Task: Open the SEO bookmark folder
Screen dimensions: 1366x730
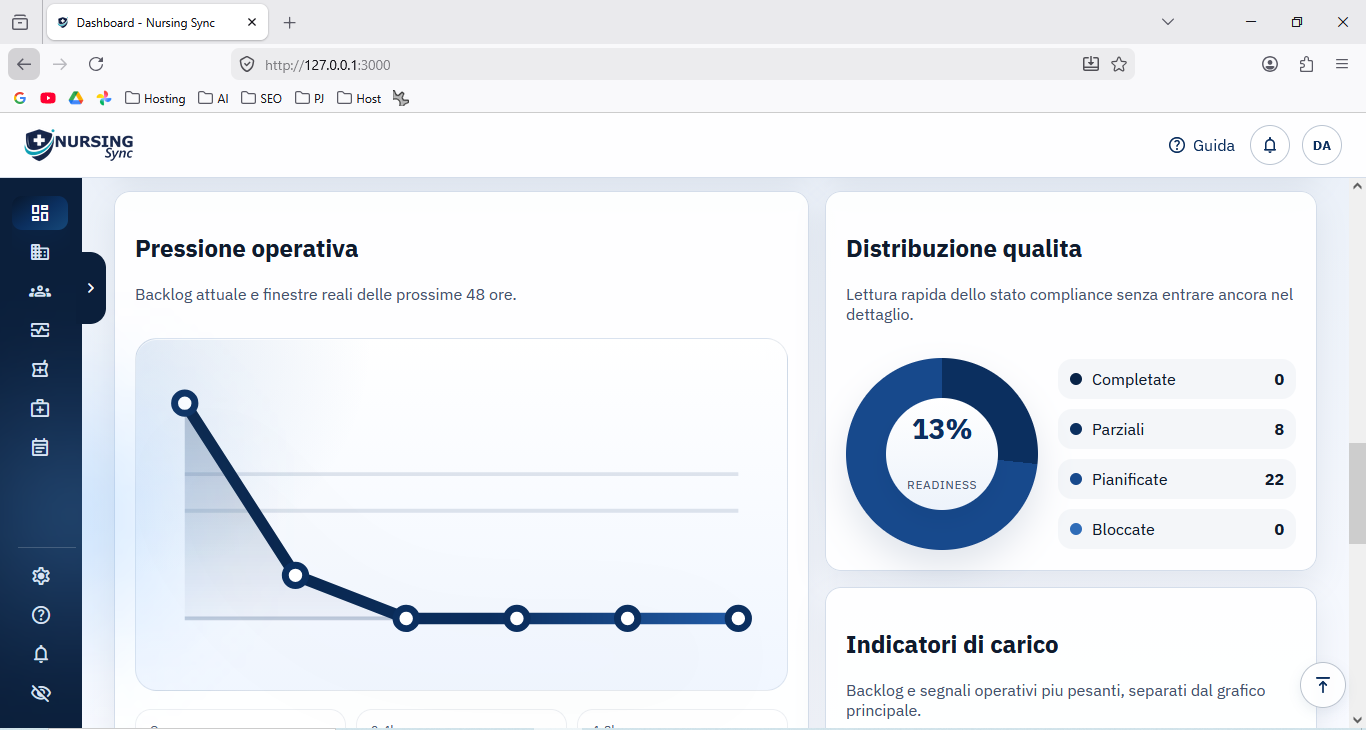Action: pos(262,98)
